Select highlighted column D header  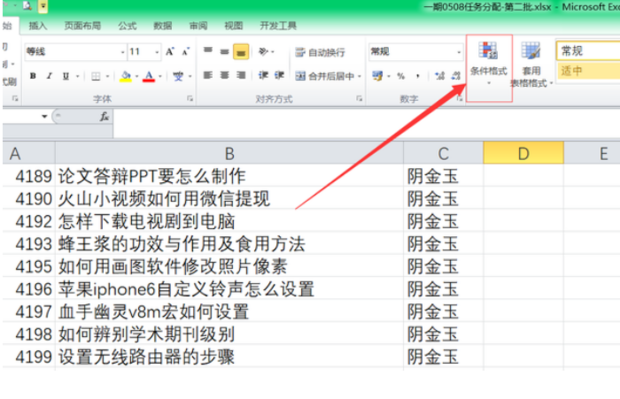[523, 153]
